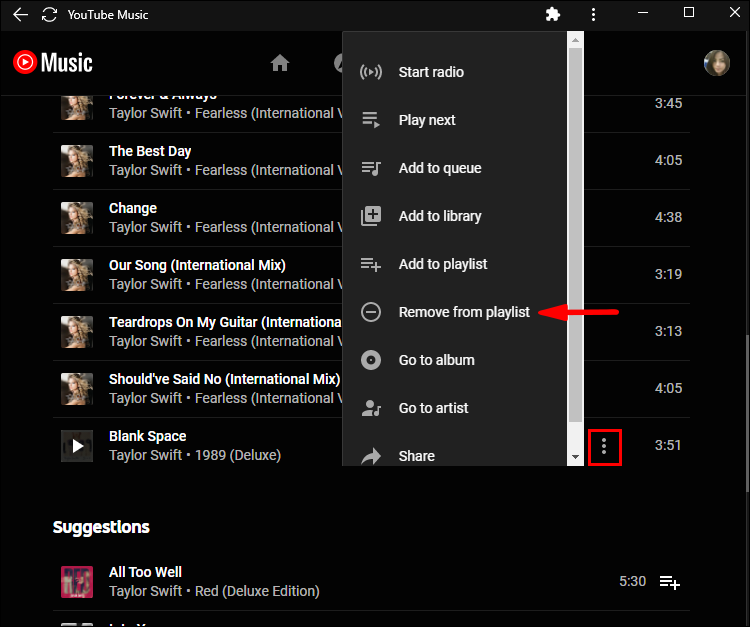Open Teardrops On My Guitar title
The image size is (750, 627).
[x=225, y=322]
